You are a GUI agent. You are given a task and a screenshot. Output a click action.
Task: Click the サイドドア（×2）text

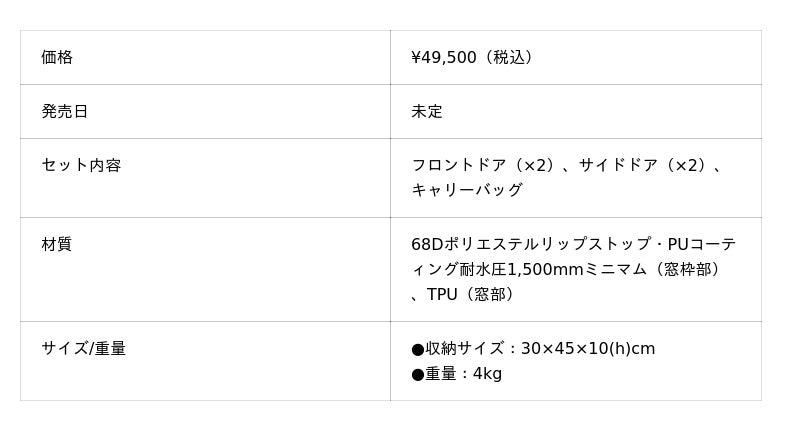click(x=642, y=166)
